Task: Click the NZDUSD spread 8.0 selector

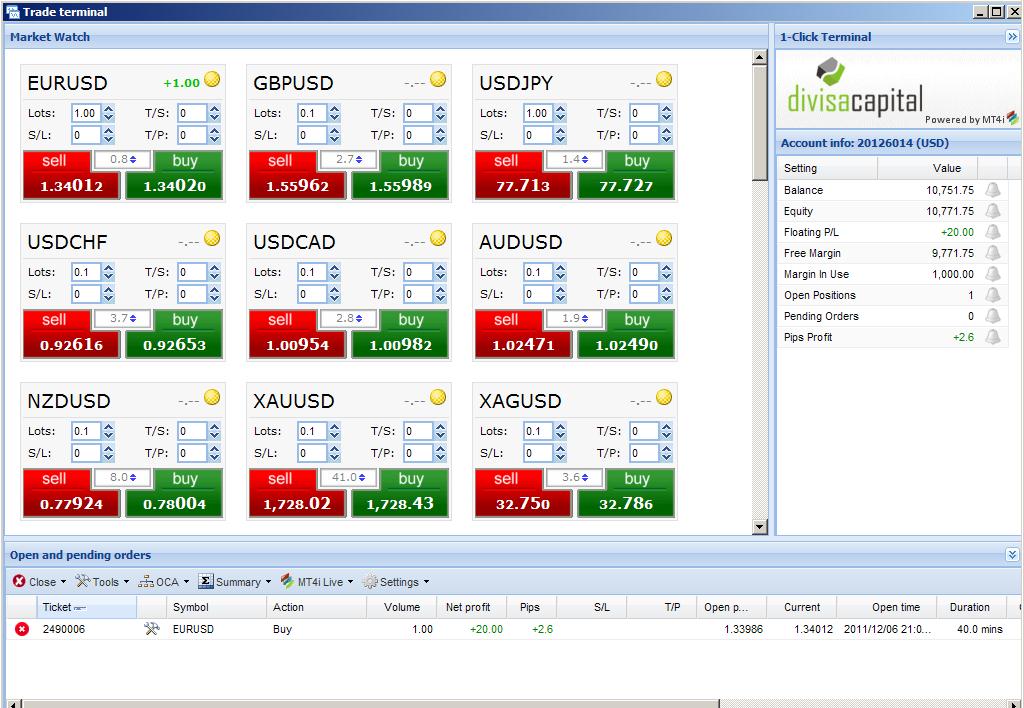Action: (123, 477)
